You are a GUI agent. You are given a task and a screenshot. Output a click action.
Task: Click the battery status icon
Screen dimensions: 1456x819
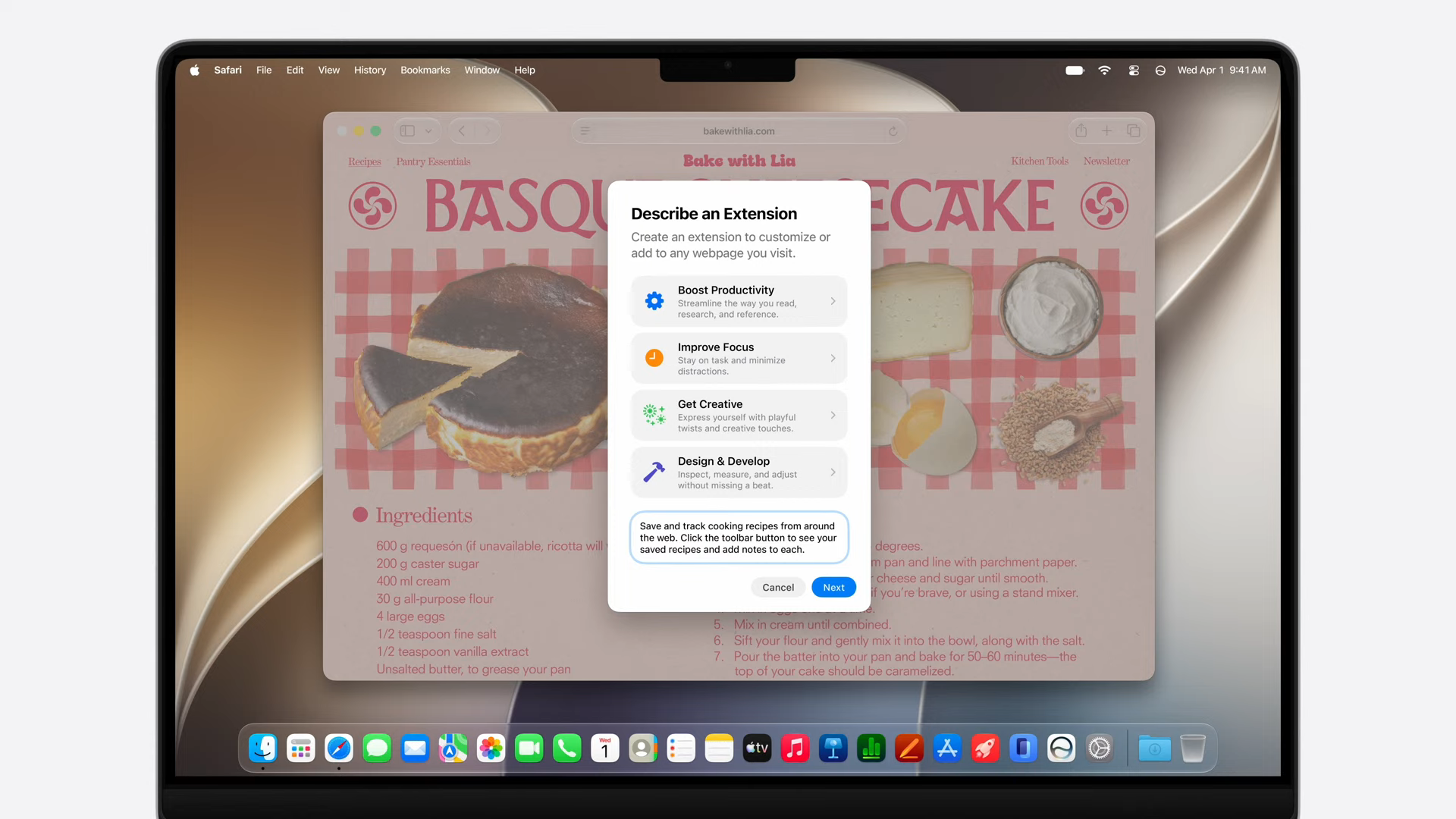point(1075,70)
